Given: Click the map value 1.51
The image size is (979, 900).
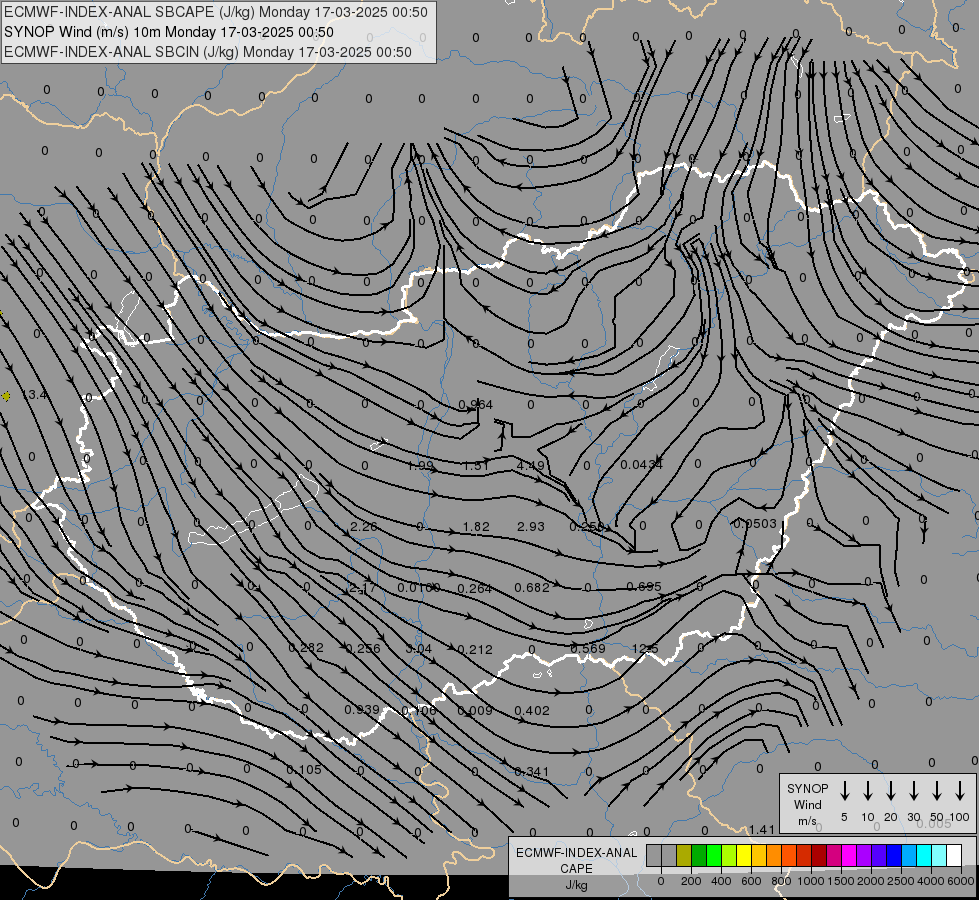Looking at the screenshot, I should coord(475,465).
